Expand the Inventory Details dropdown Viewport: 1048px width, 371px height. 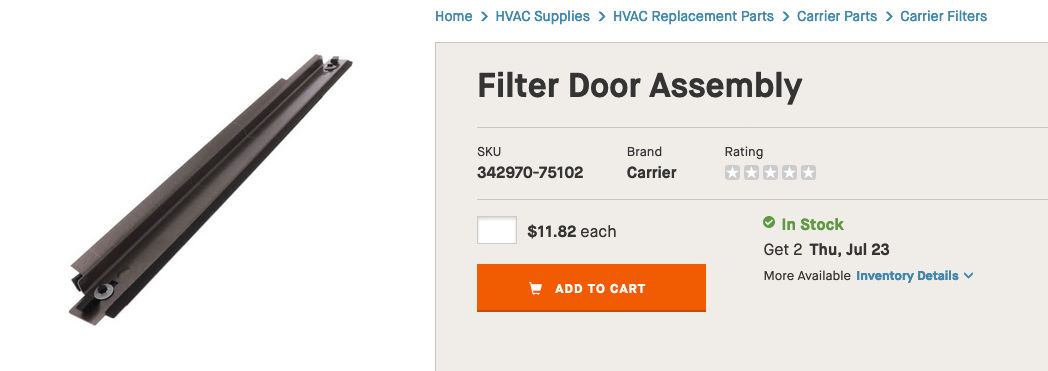pyautogui.click(x=914, y=275)
